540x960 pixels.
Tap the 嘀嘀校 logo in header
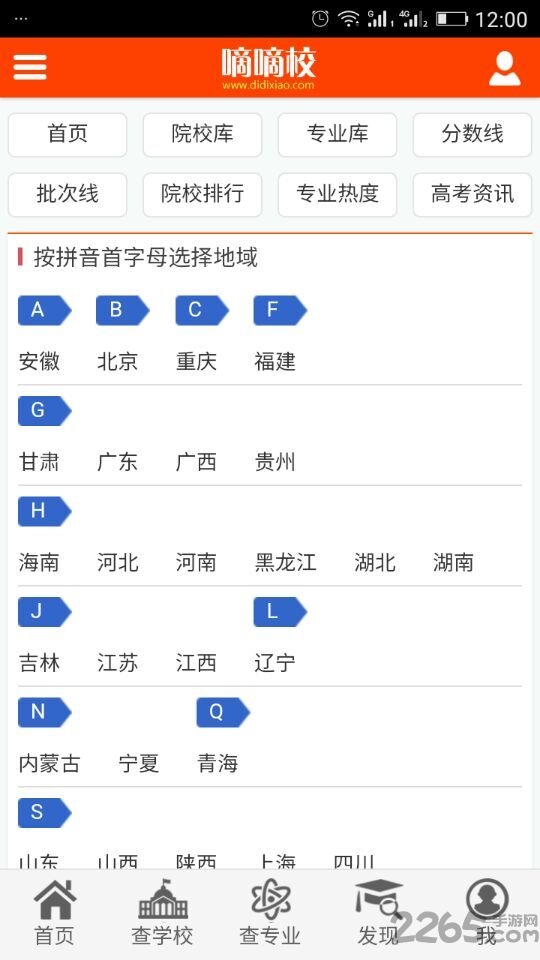coord(269,69)
